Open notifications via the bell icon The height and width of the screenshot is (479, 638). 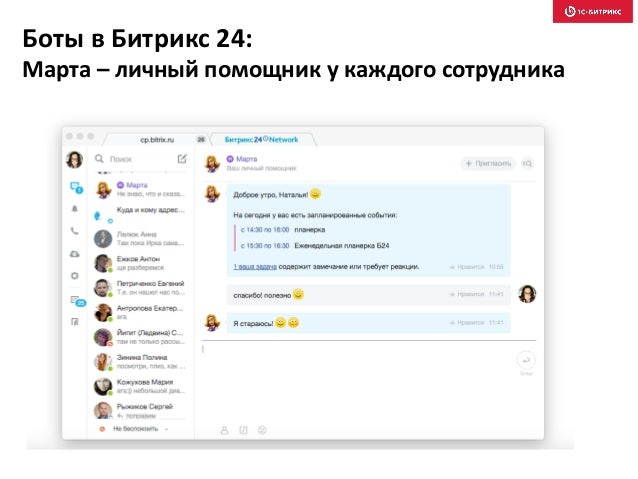point(75,209)
